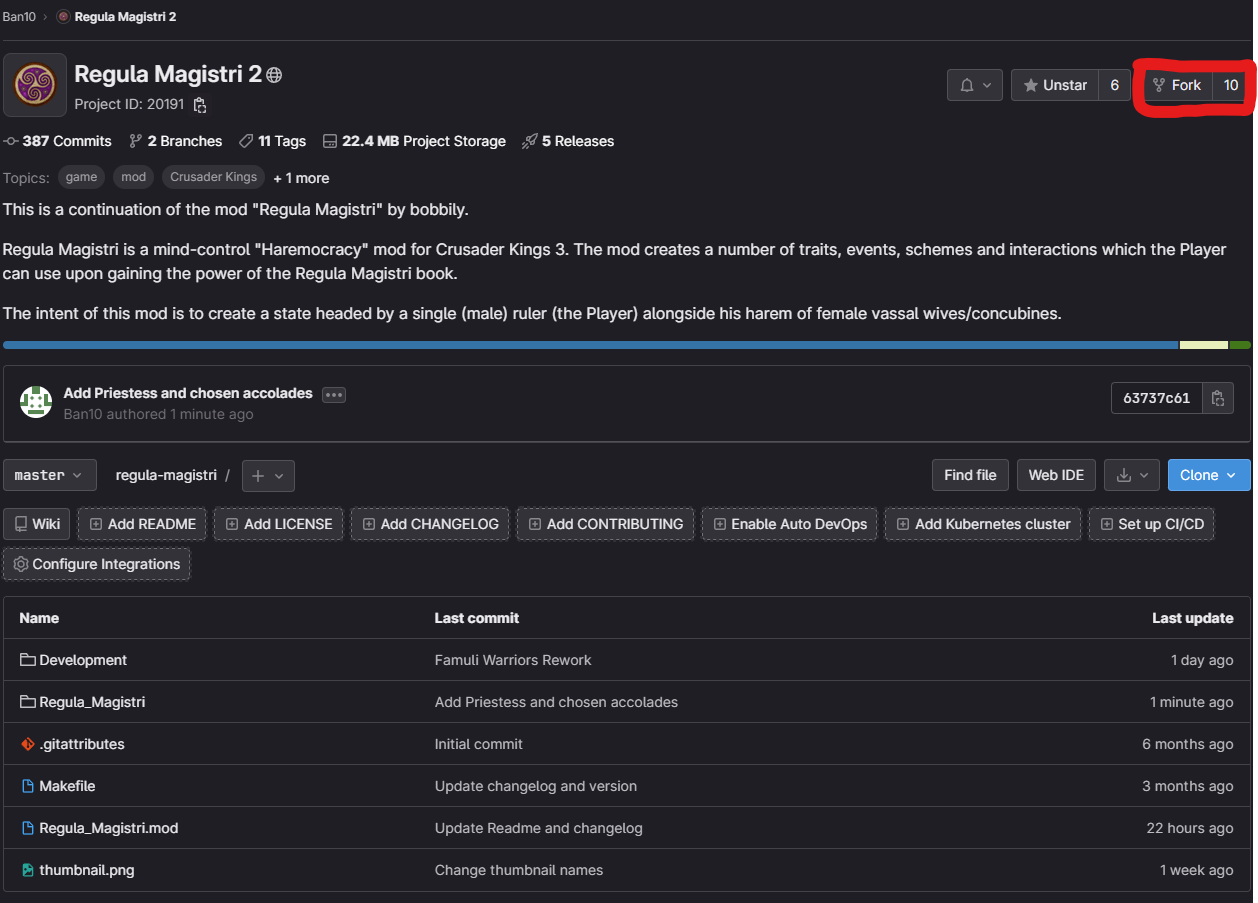Click the Last update column header
The height and width of the screenshot is (903, 1258).
pyautogui.click(x=1192, y=618)
